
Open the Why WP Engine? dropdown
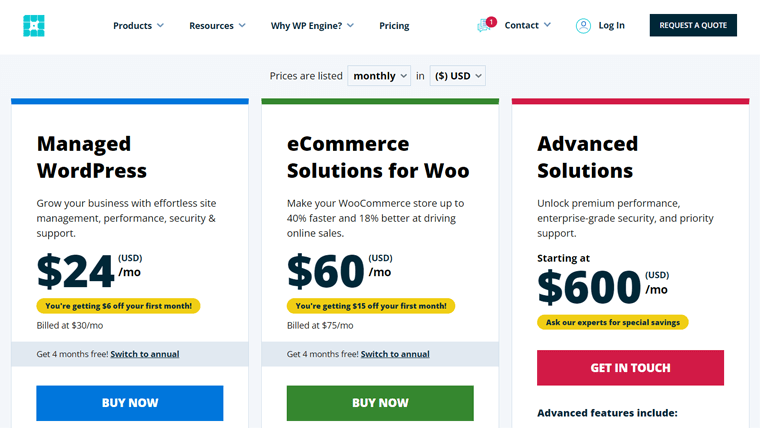(312, 26)
